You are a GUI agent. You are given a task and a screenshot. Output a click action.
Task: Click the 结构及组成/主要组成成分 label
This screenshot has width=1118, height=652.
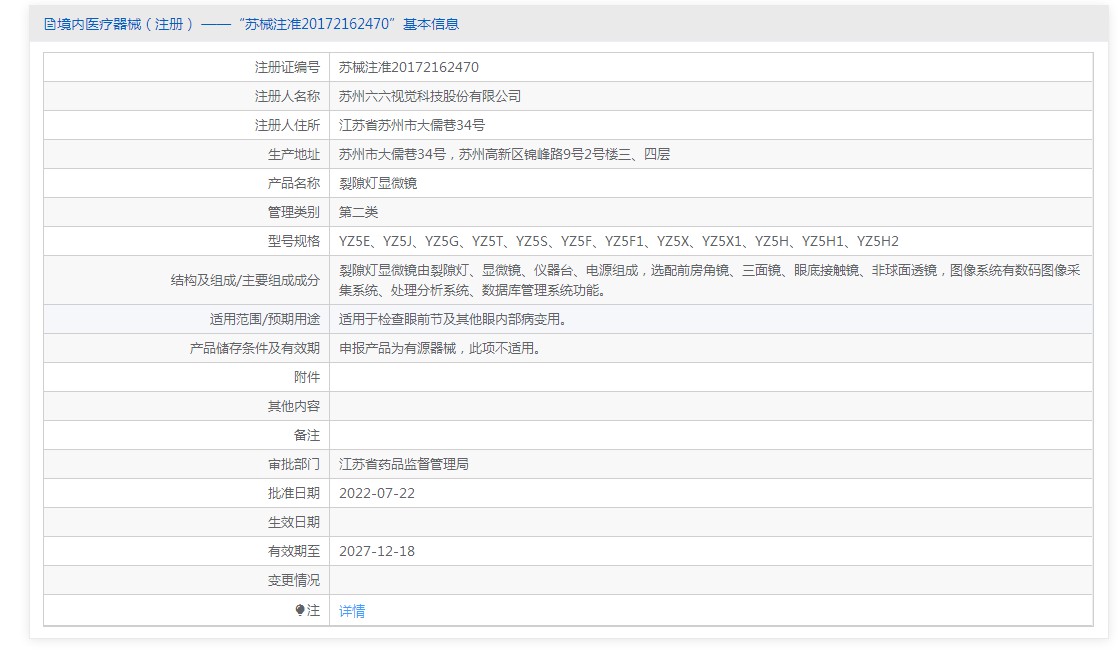tap(245, 280)
